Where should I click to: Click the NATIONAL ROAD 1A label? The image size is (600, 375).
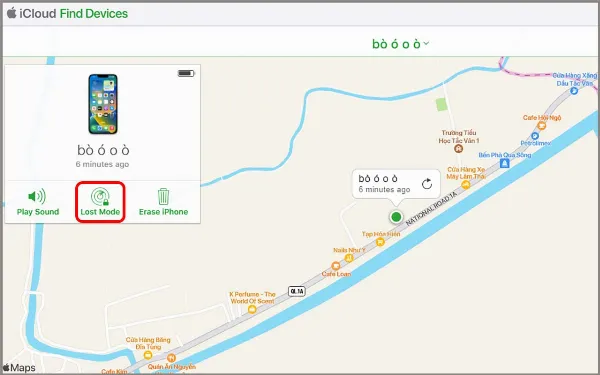(431, 209)
